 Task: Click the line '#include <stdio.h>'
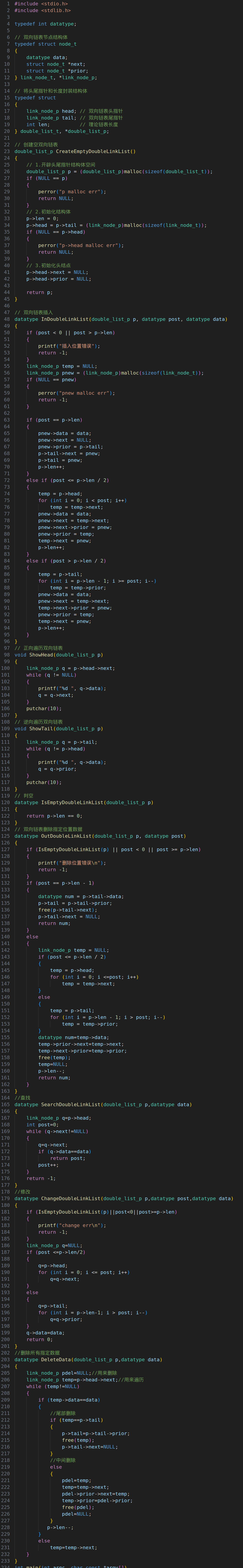pyautogui.click(x=41, y=4)
